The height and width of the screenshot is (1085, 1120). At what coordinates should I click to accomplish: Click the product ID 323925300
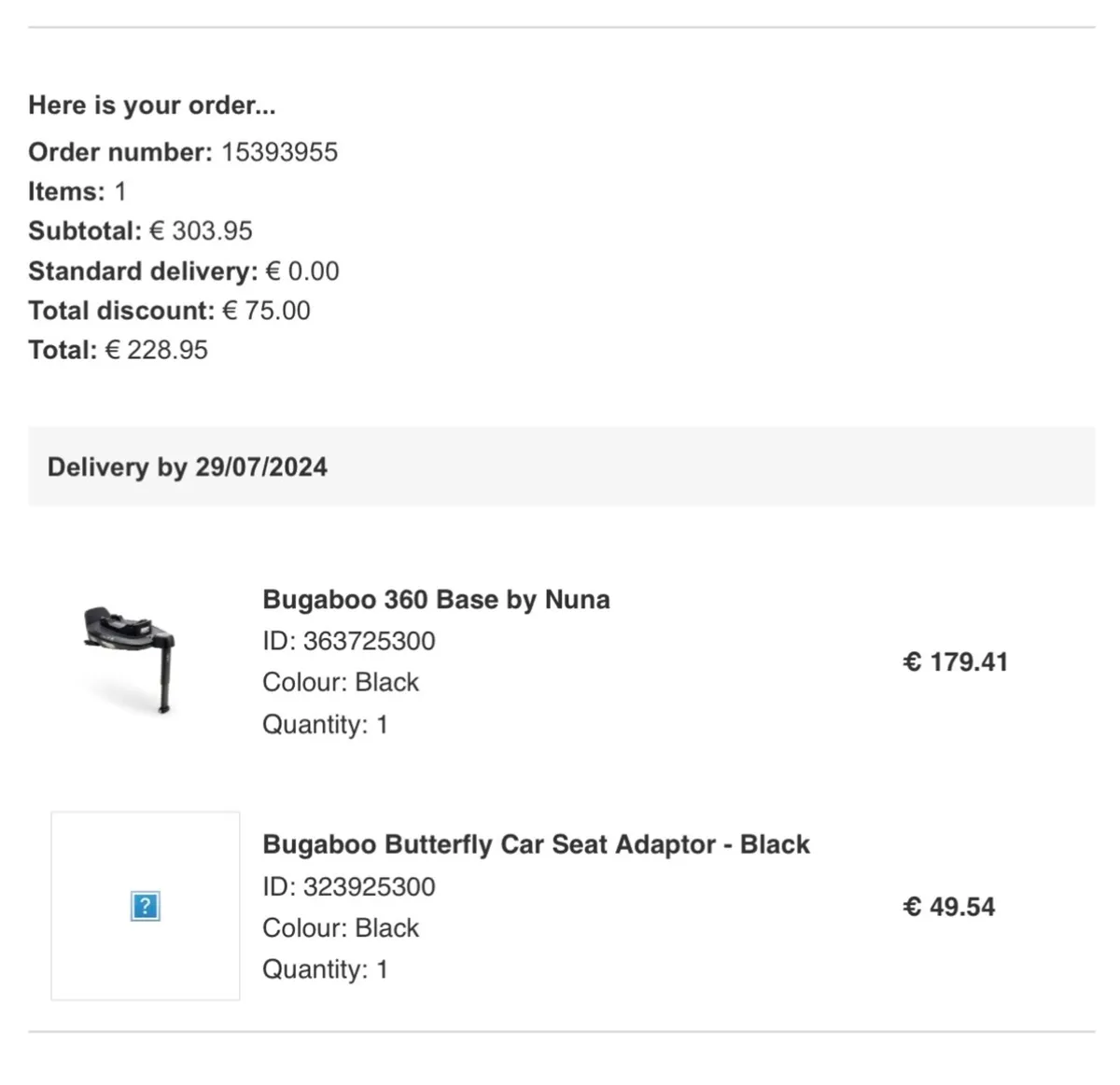pos(348,886)
